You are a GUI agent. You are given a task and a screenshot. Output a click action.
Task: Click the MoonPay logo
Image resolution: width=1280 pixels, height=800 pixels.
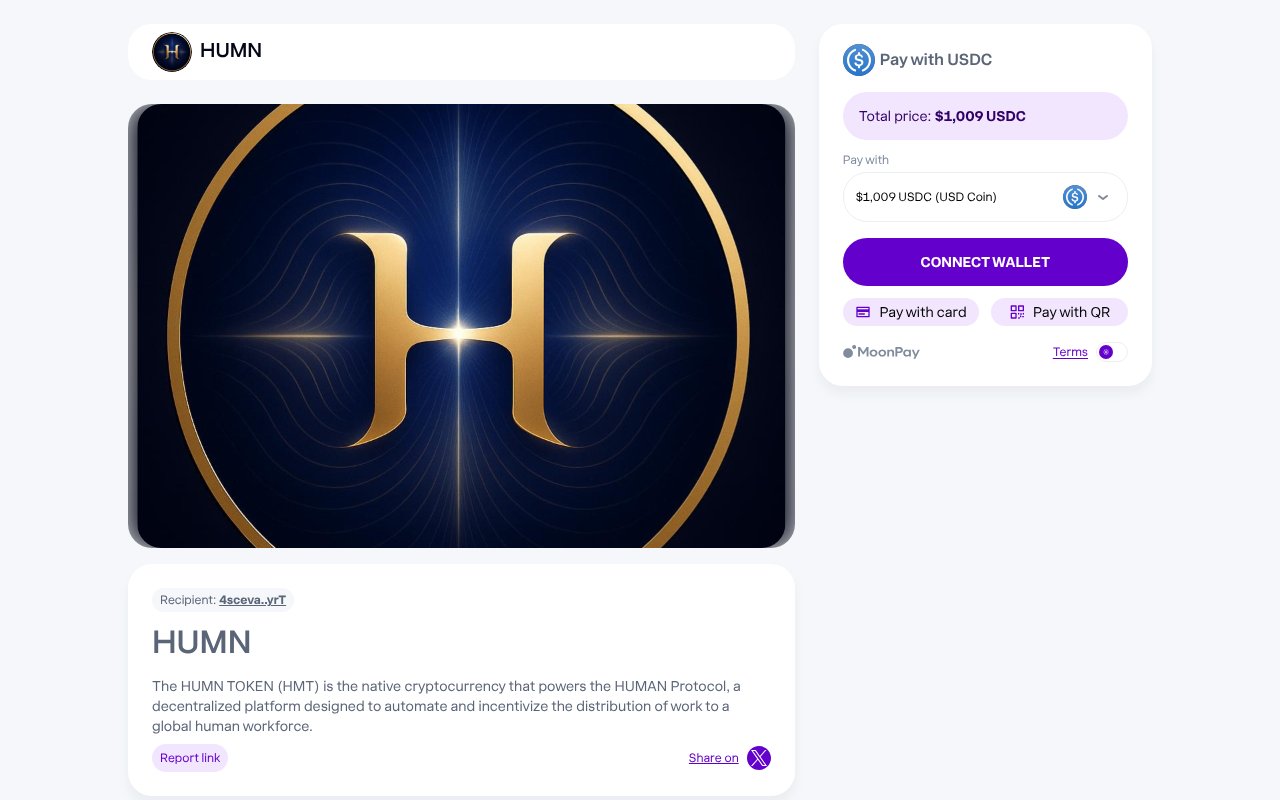[x=880, y=352]
